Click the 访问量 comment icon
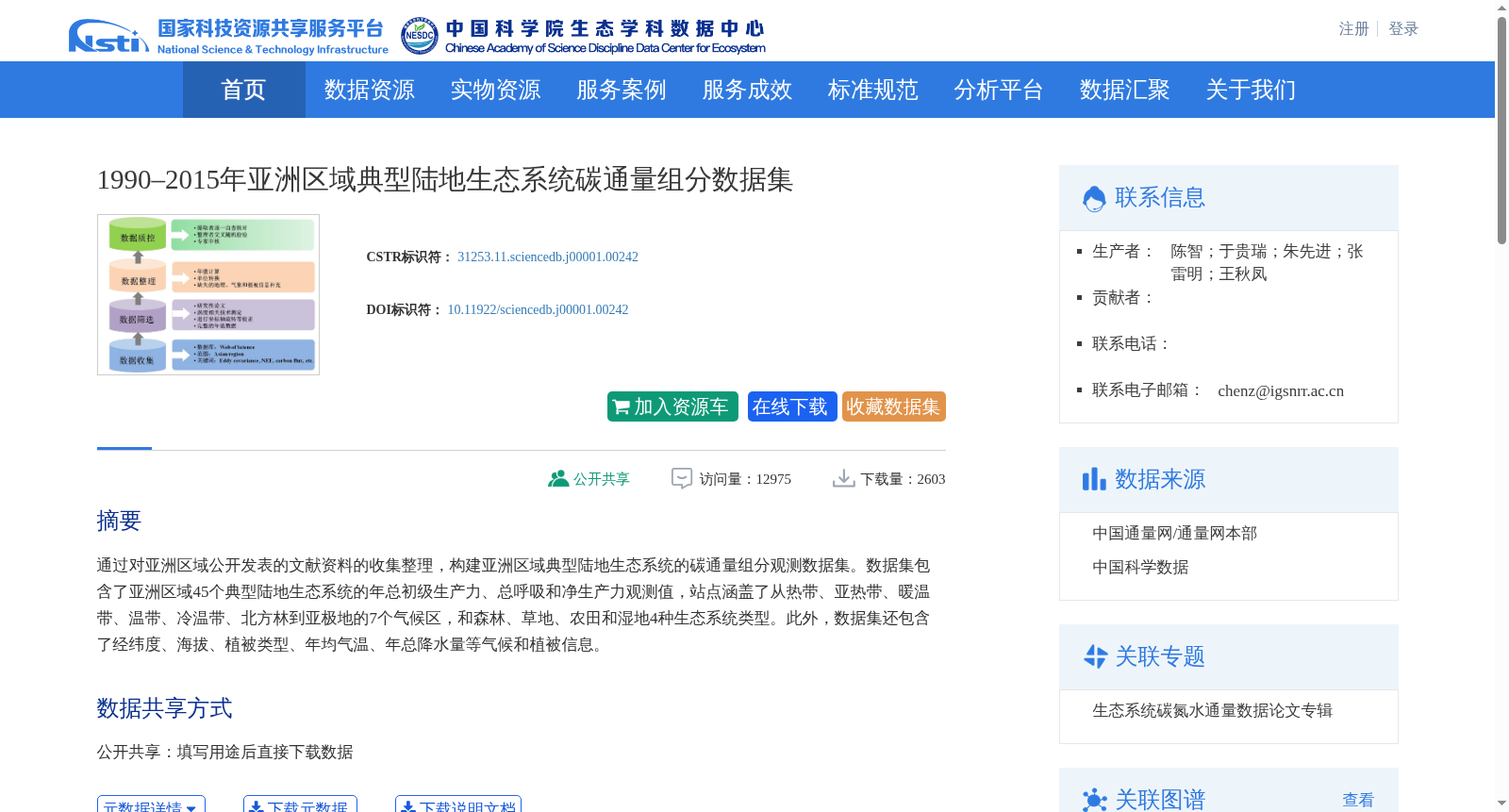Viewport: 1509px width, 812px height. [x=682, y=479]
